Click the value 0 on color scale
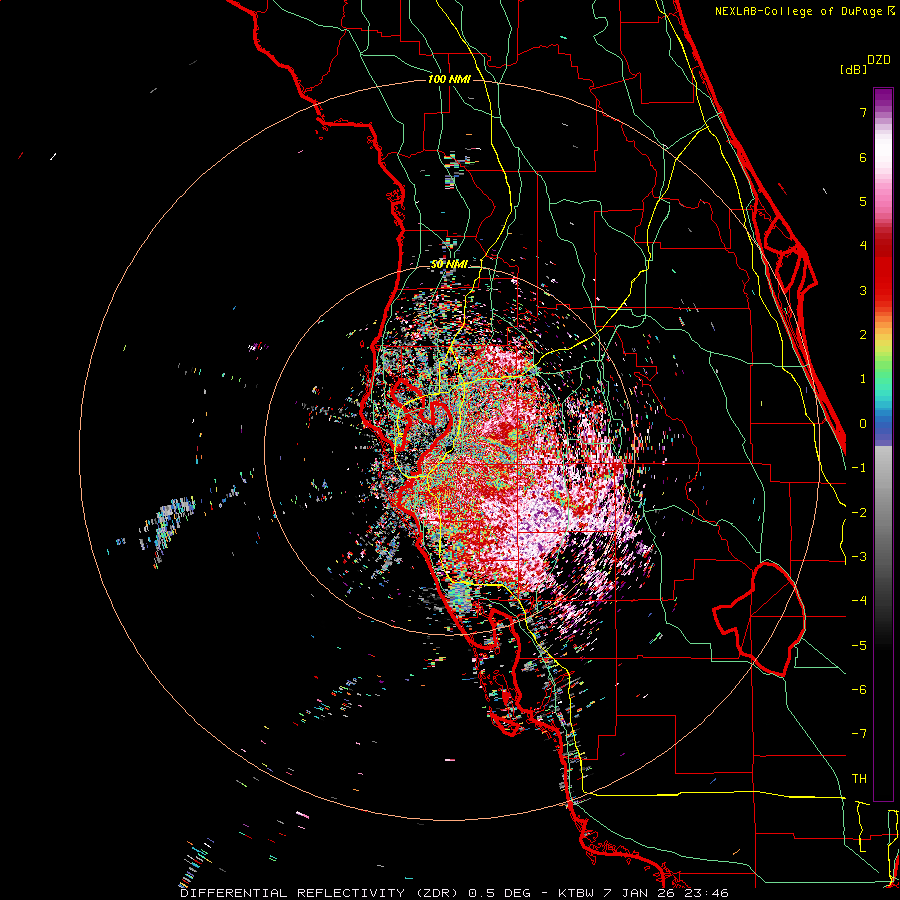Viewport: 900px width, 900px height. (863, 424)
